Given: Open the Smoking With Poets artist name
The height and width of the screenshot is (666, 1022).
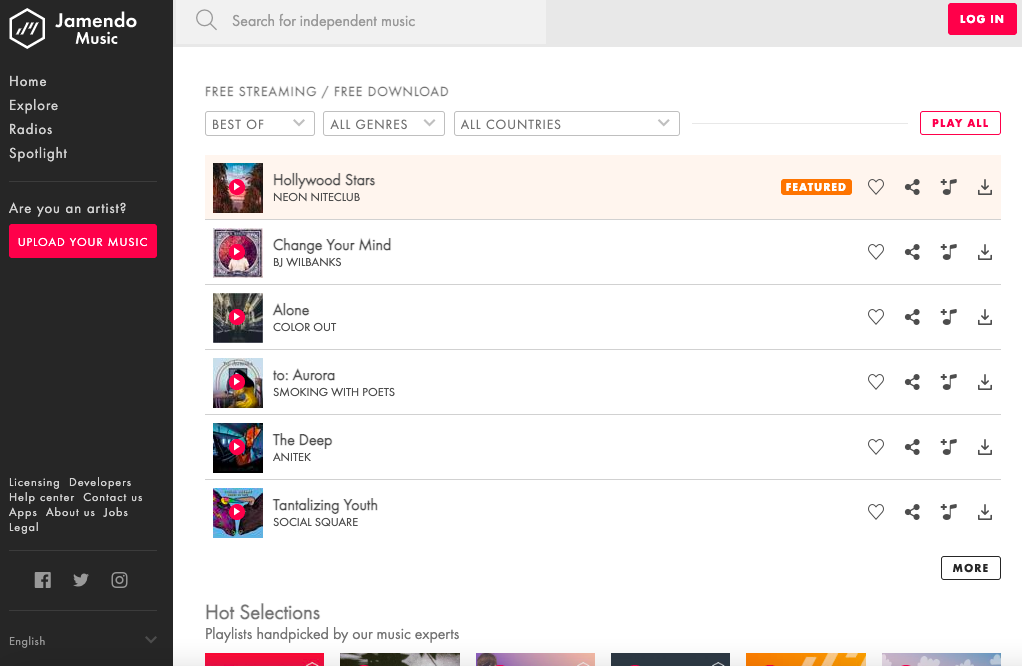Looking at the screenshot, I should pyautogui.click(x=334, y=392).
